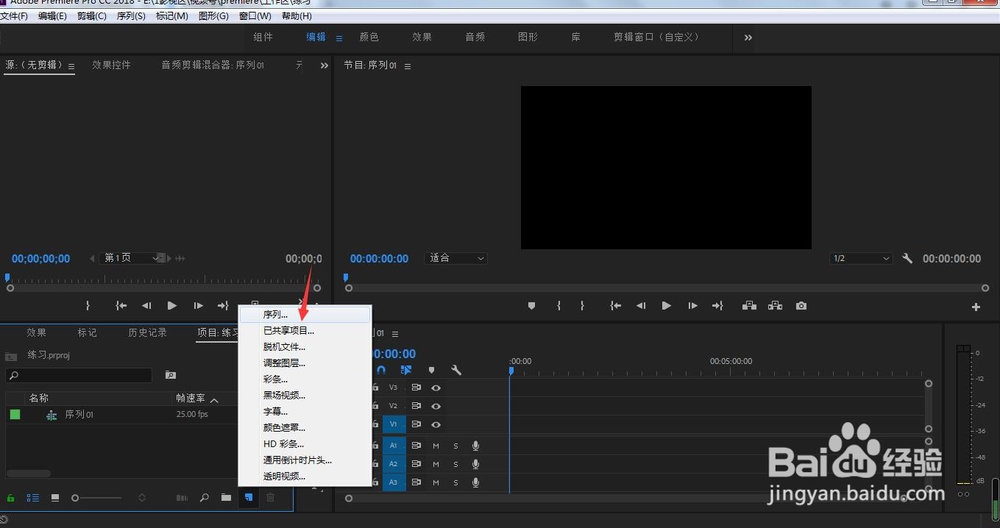The image size is (1000, 528).
Task: Enable voice-over record on track A1
Action: click(x=476, y=446)
